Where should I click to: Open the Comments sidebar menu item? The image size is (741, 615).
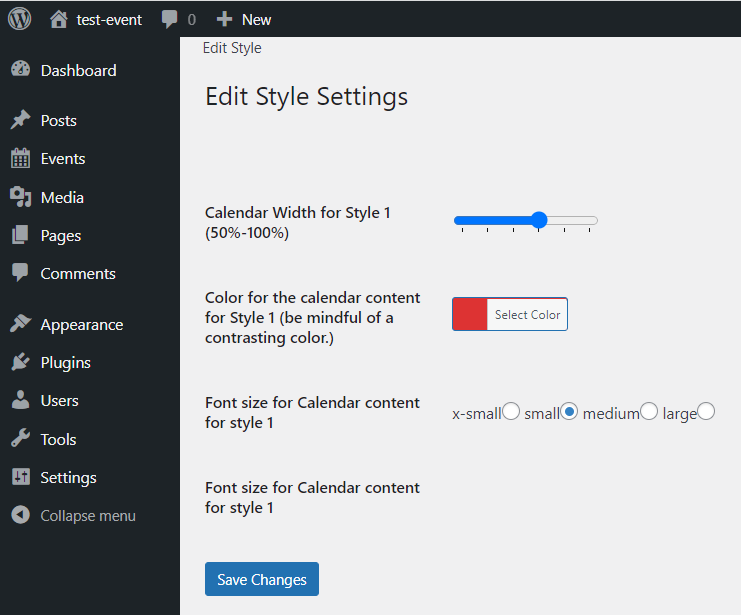pos(78,274)
